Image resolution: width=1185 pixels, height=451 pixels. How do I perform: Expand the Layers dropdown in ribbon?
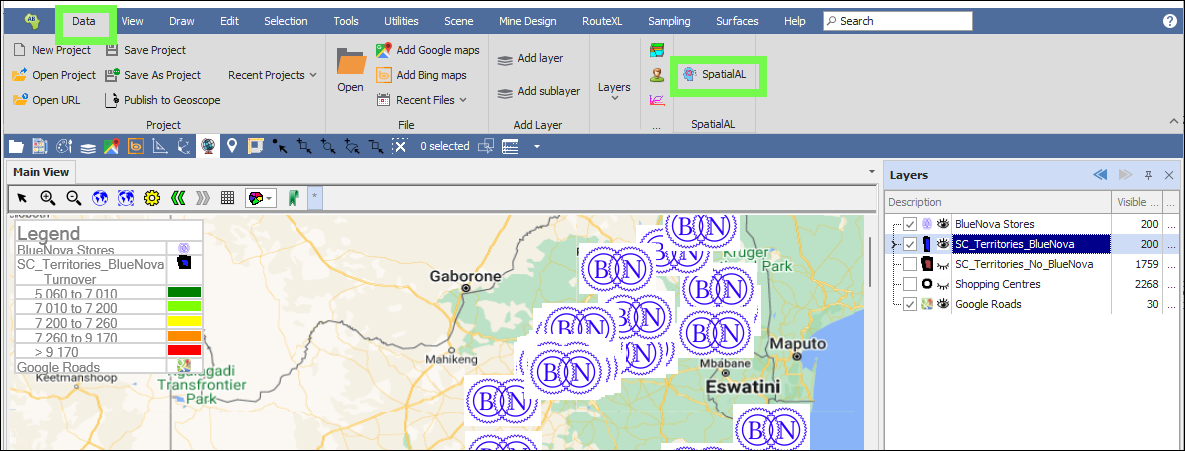[x=614, y=91]
